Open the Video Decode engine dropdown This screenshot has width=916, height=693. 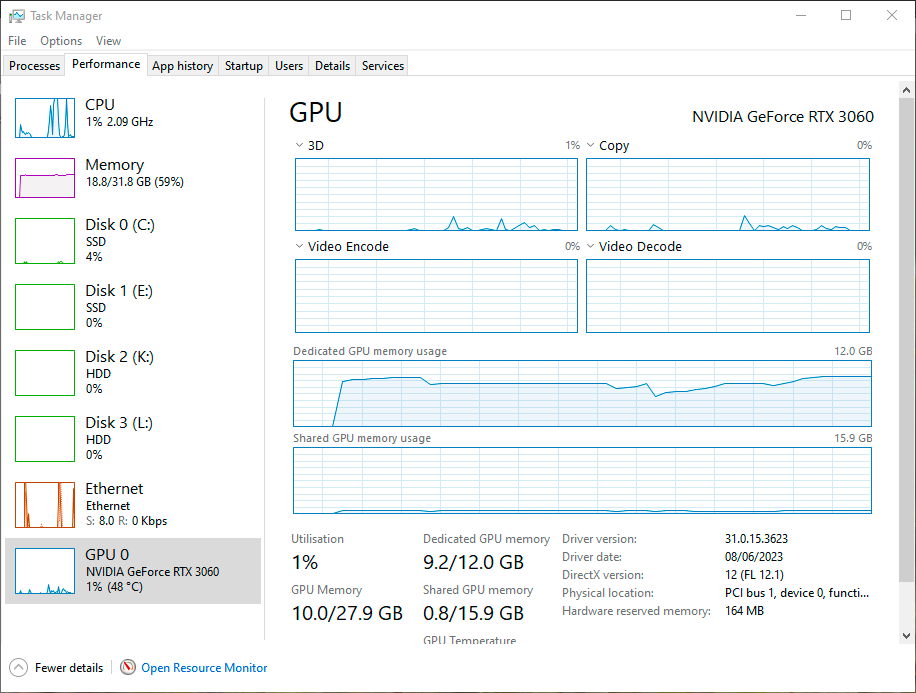pyautogui.click(x=591, y=246)
